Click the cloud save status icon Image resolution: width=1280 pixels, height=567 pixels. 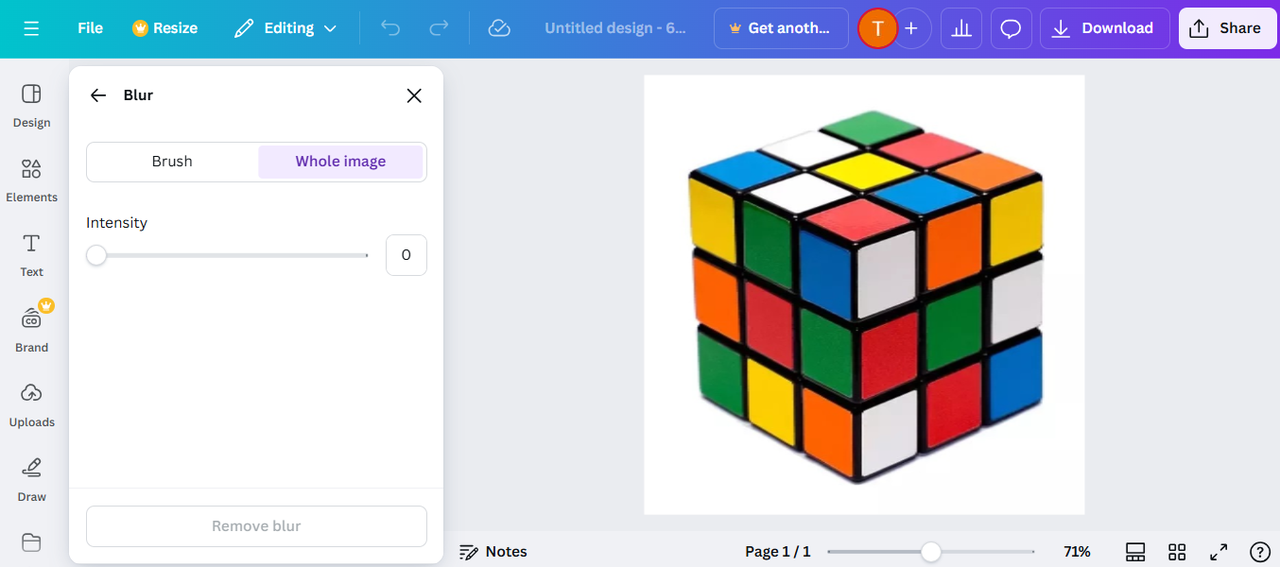(499, 28)
